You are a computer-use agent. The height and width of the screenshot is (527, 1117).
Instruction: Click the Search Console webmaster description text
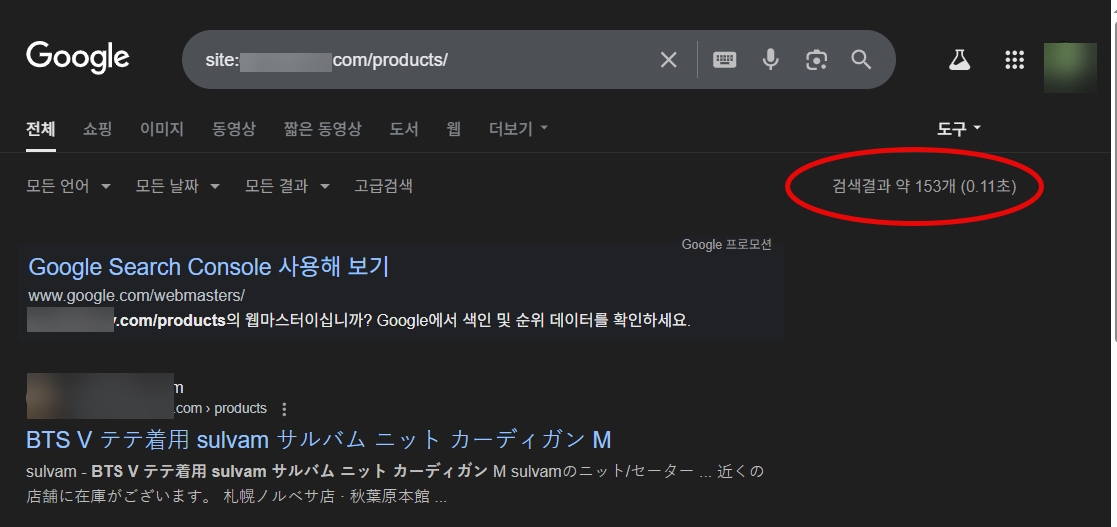click(x=359, y=320)
